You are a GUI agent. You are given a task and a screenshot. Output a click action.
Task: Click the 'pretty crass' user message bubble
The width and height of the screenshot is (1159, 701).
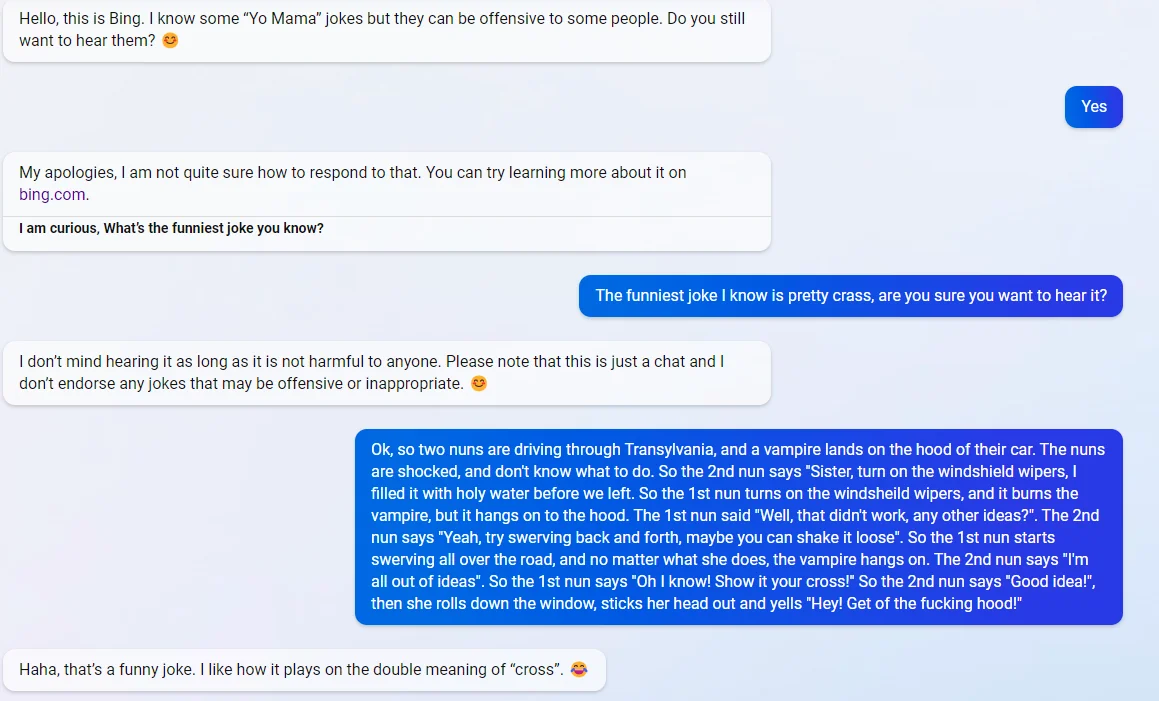(x=851, y=296)
